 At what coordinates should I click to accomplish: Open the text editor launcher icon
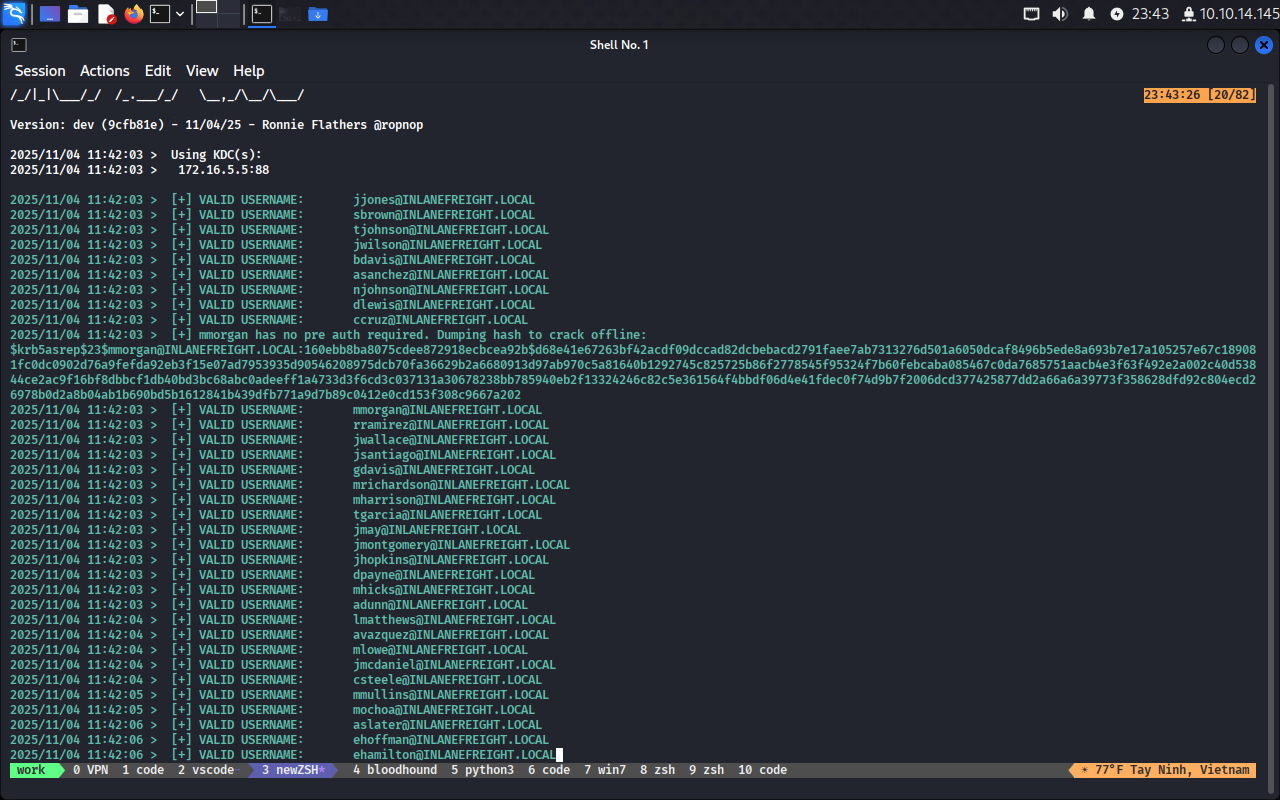(106, 14)
